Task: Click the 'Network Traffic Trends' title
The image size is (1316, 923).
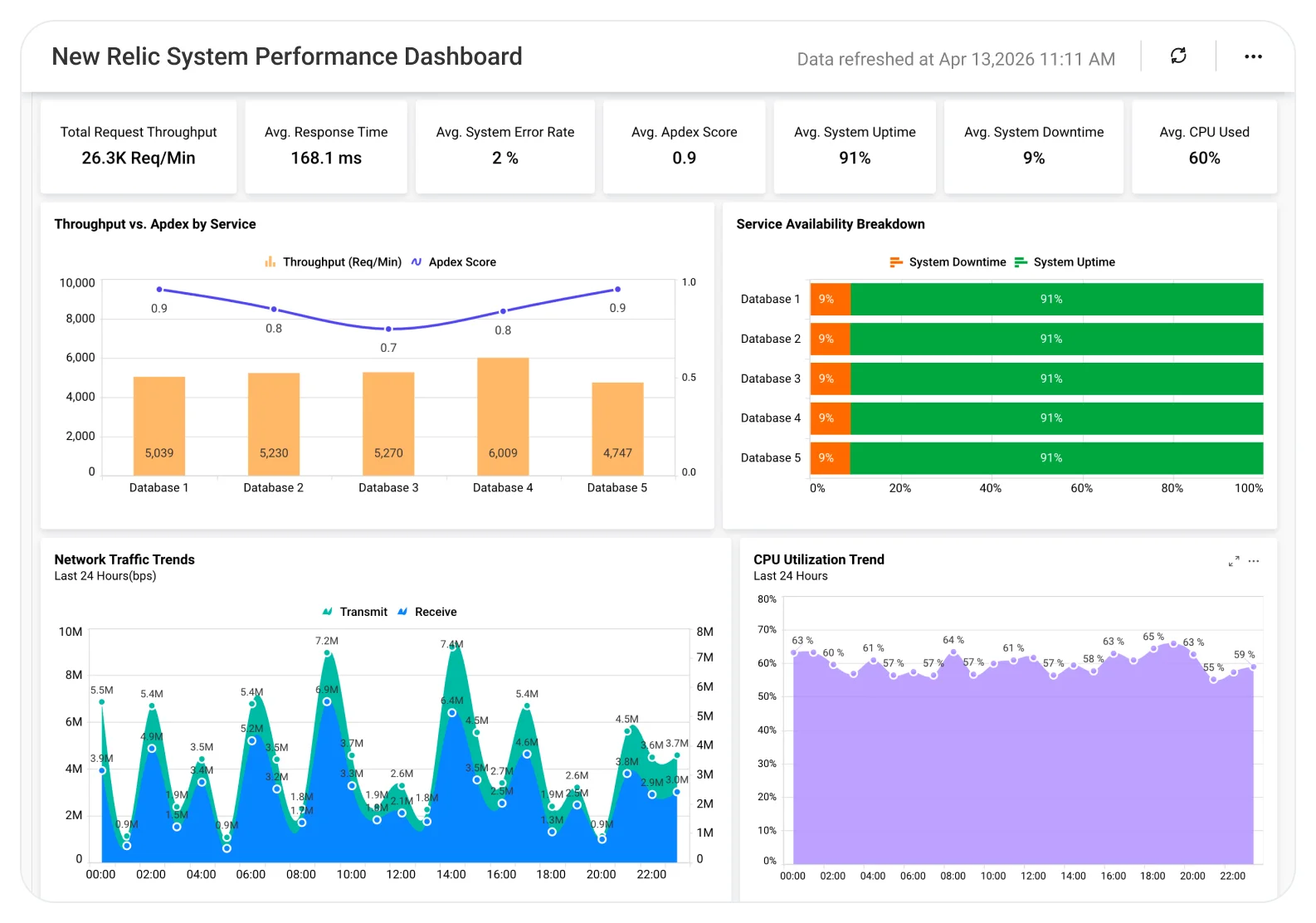Action: [x=124, y=559]
